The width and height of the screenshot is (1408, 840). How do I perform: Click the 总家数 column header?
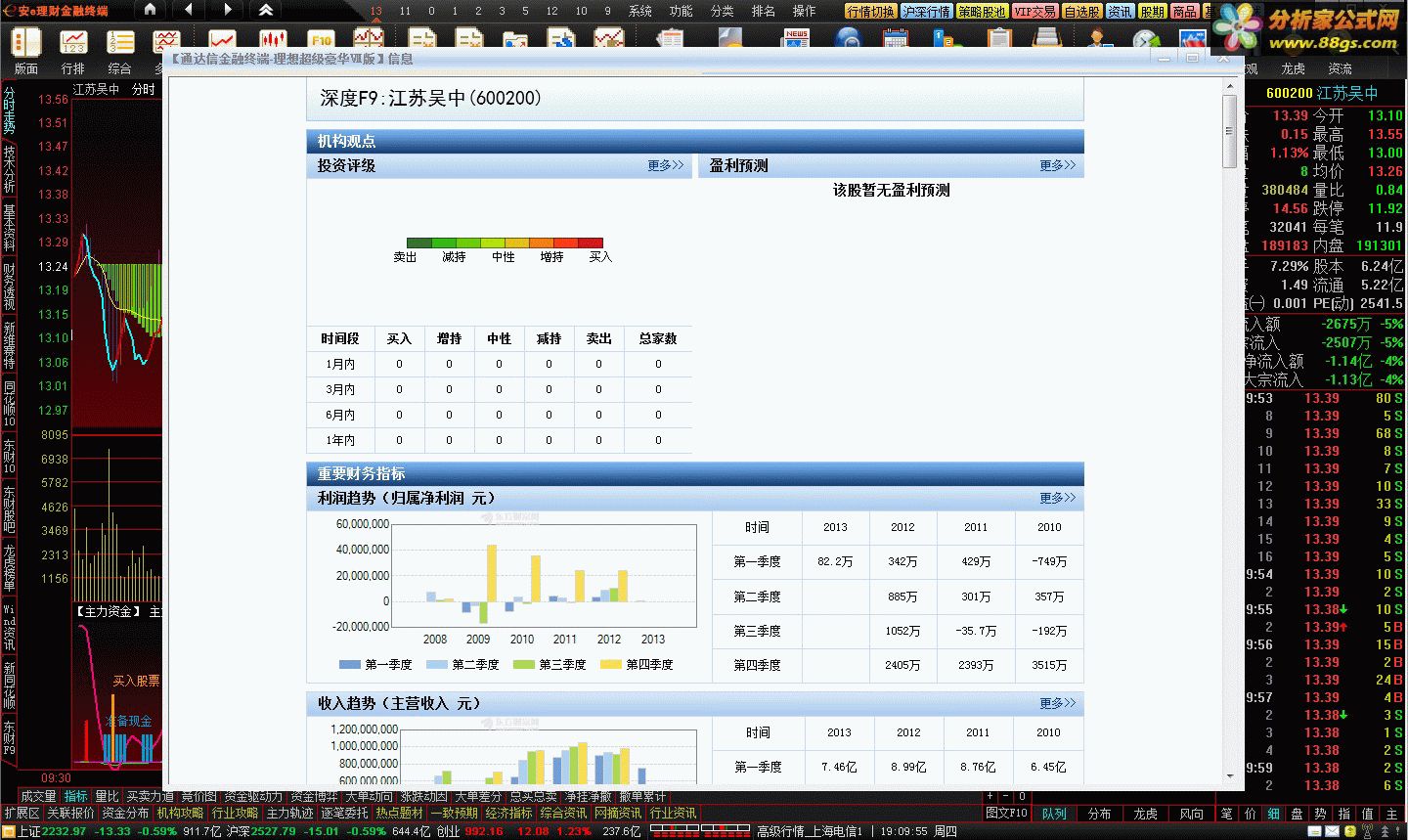point(658,338)
